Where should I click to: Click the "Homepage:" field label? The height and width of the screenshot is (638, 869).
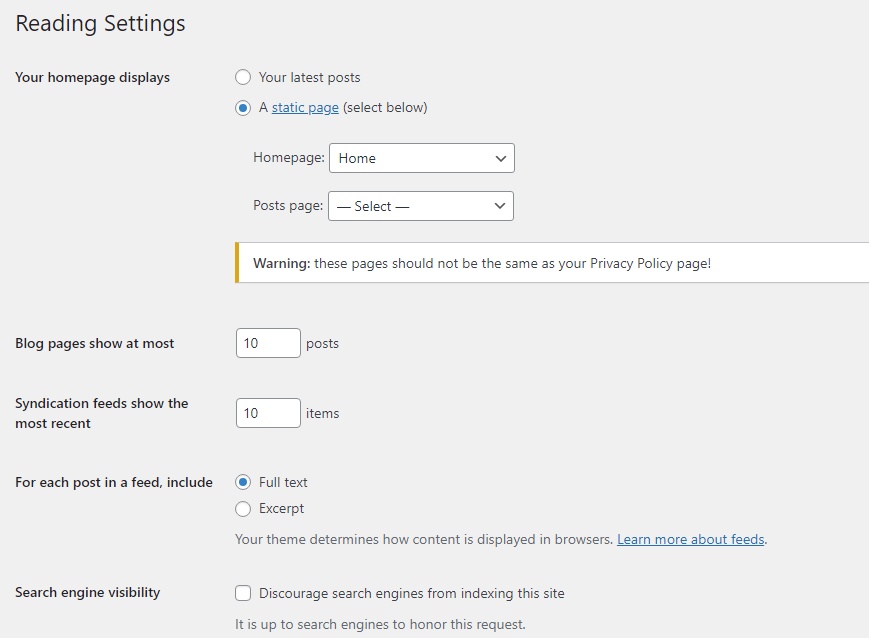click(x=288, y=158)
